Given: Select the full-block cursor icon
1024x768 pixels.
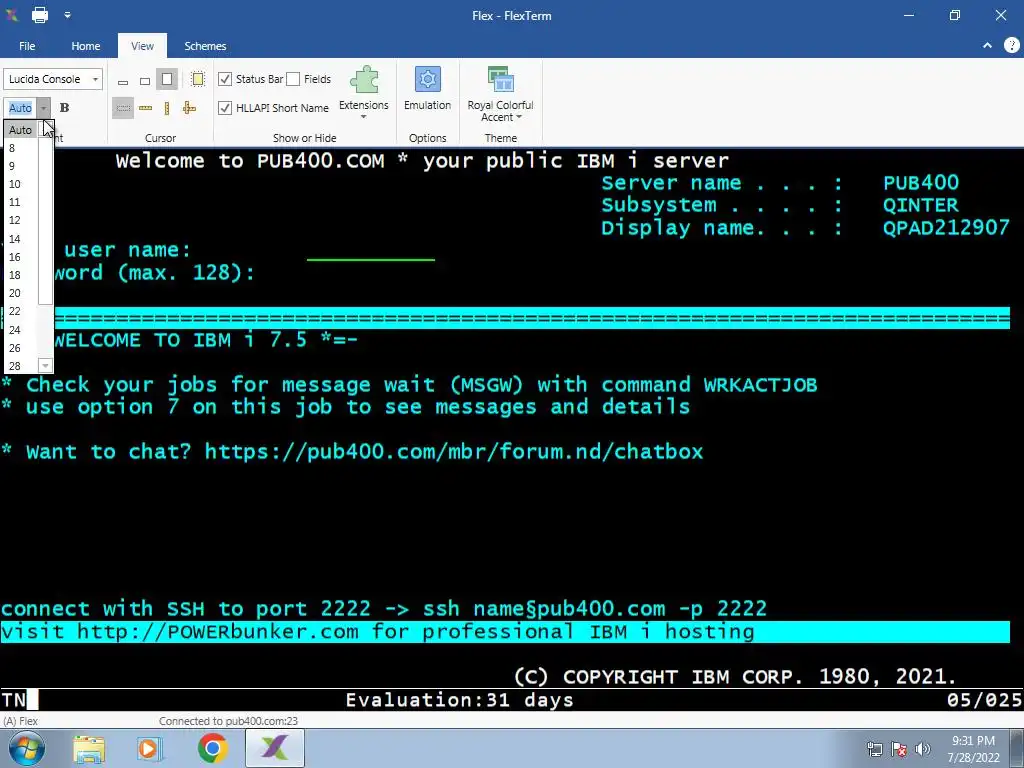Looking at the screenshot, I should click(167, 80).
